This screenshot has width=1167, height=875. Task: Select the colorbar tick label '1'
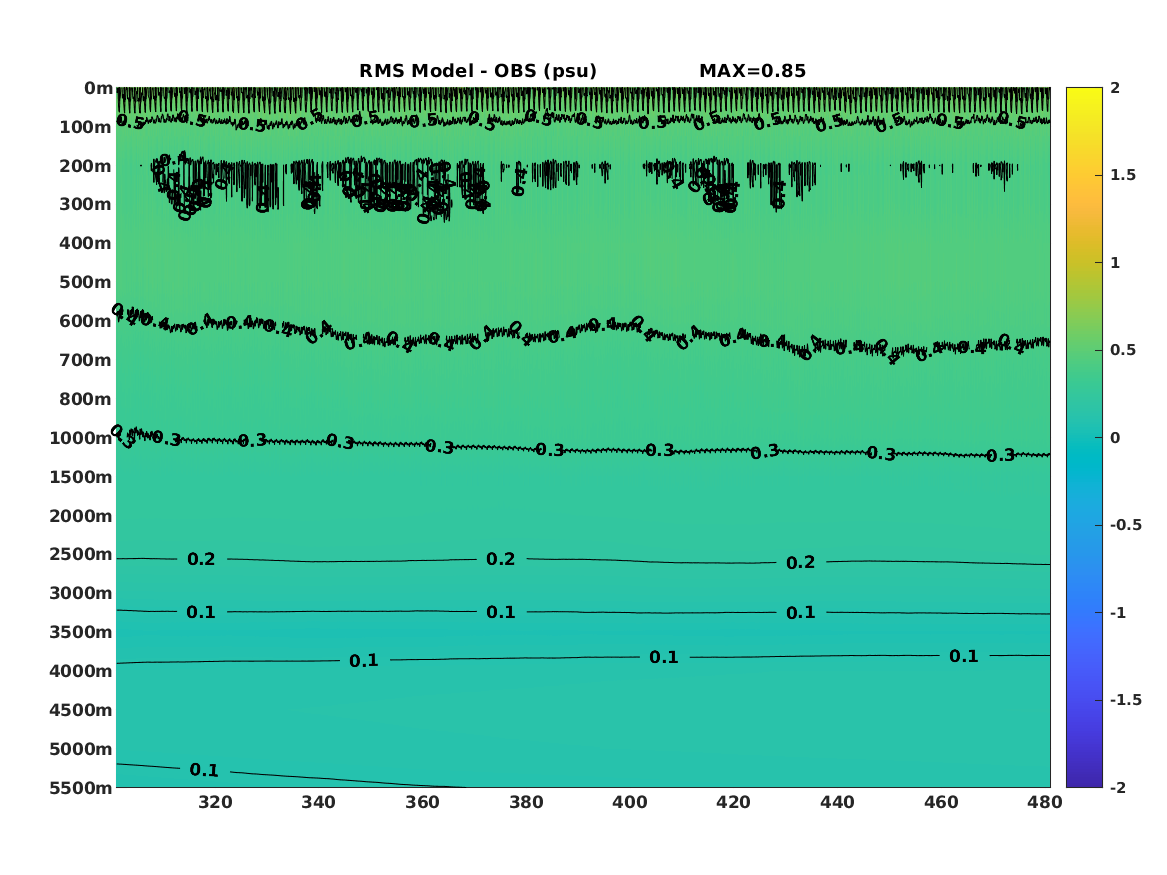click(1115, 263)
